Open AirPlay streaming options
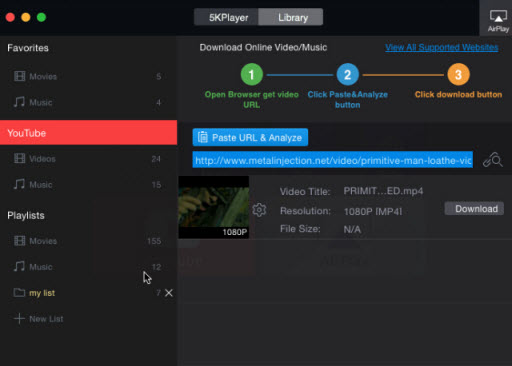The height and width of the screenshot is (366, 512). click(x=498, y=19)
